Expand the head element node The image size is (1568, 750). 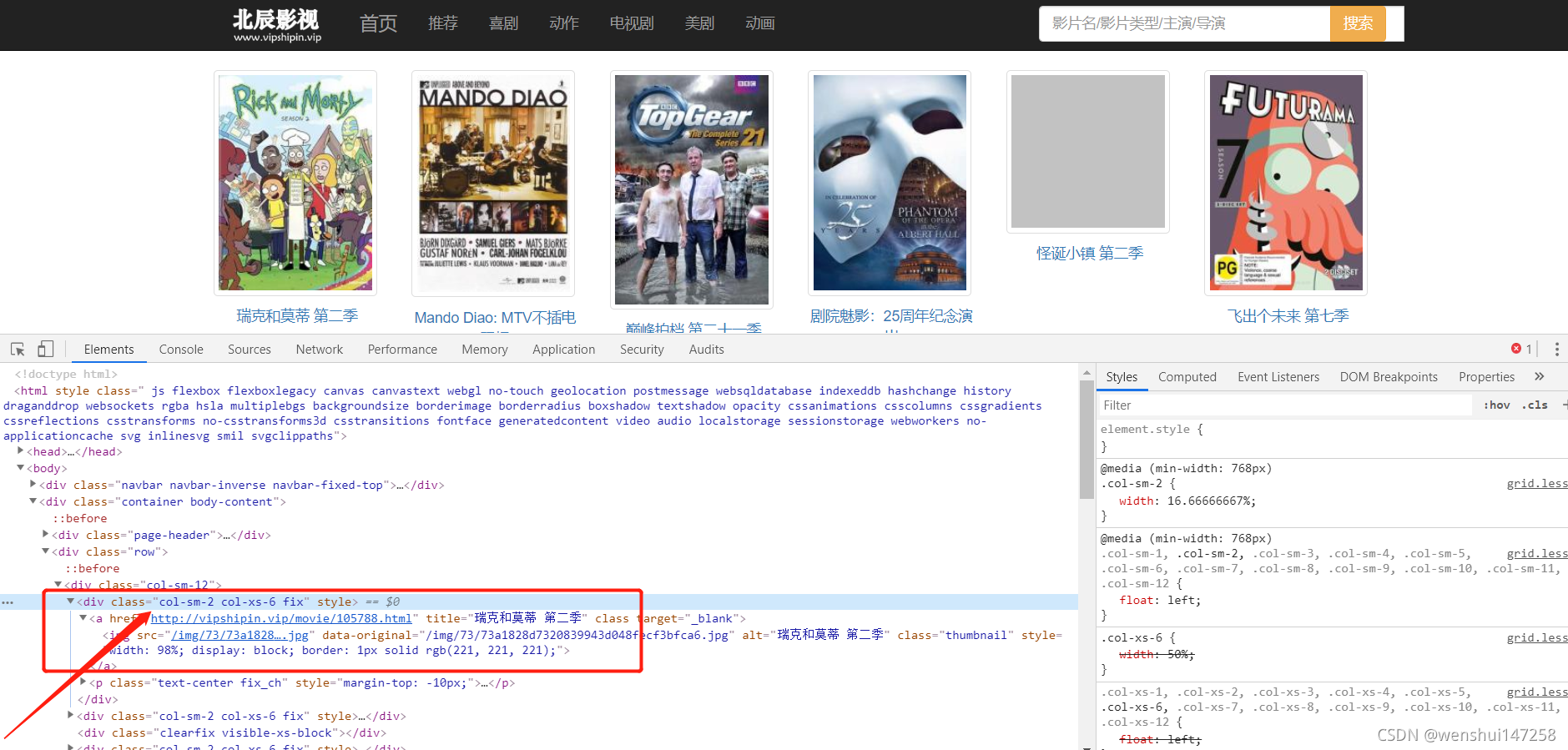point(21,451)
